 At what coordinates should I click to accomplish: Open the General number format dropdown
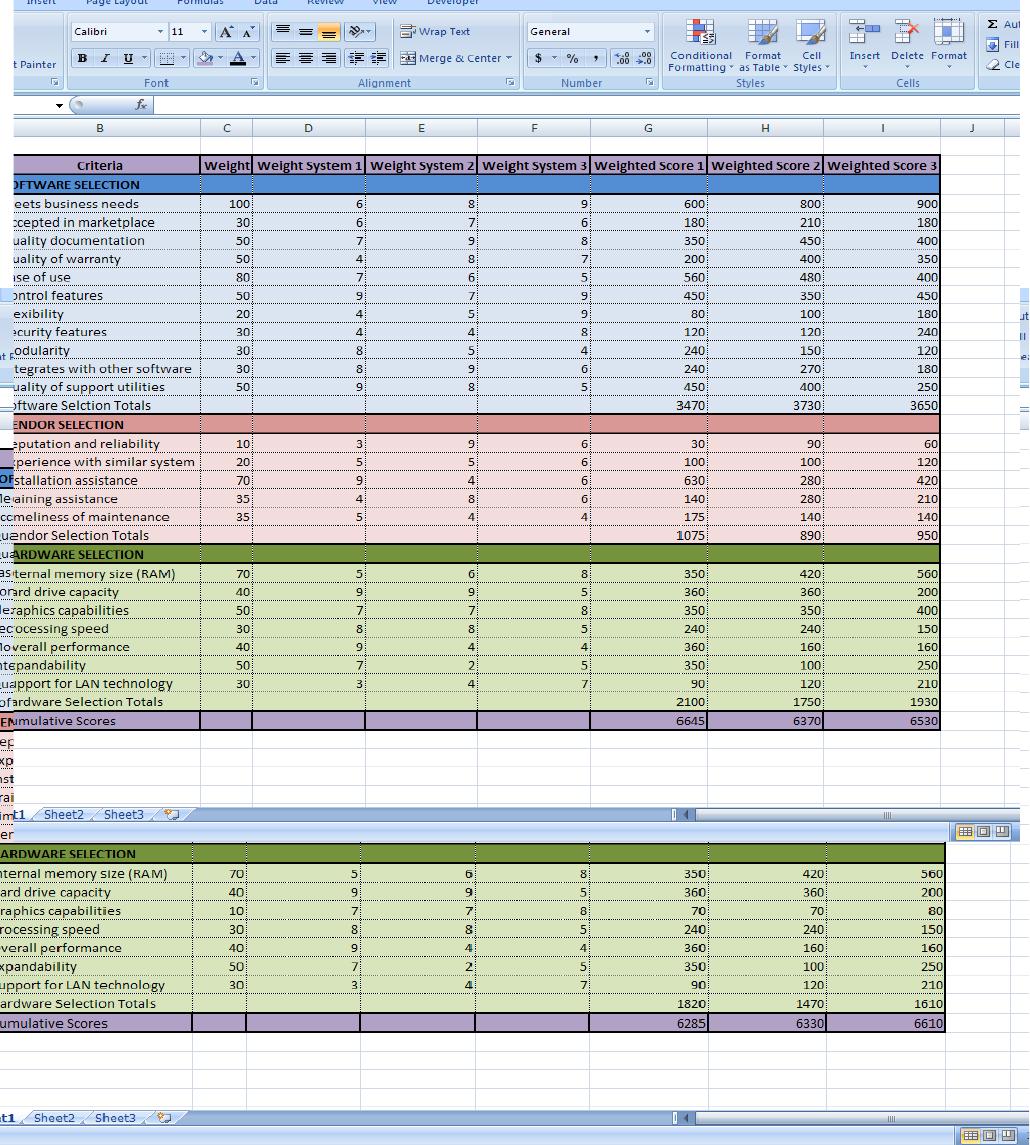coord(647,31)
